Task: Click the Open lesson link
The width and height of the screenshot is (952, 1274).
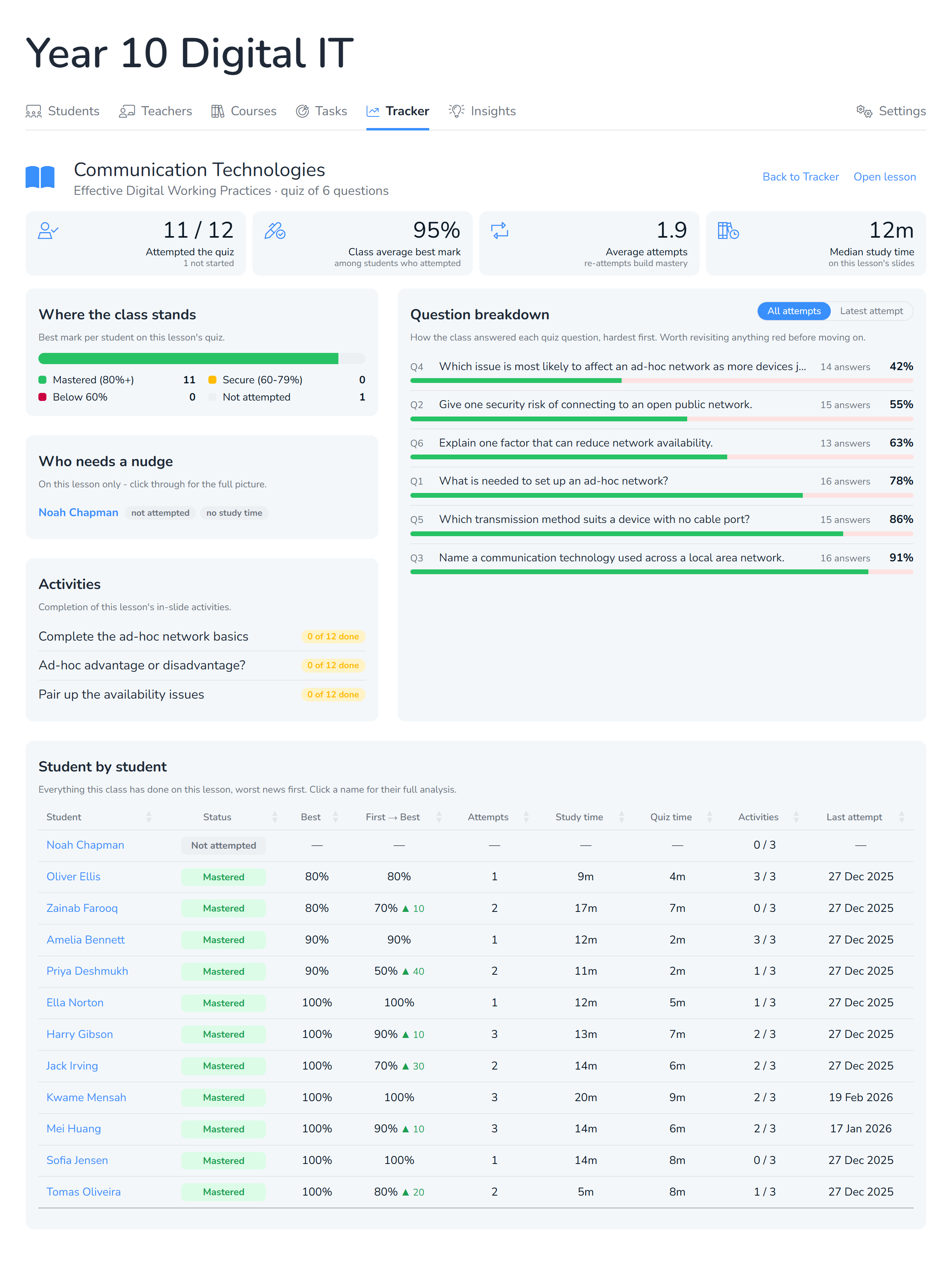Action: (885, 177)
